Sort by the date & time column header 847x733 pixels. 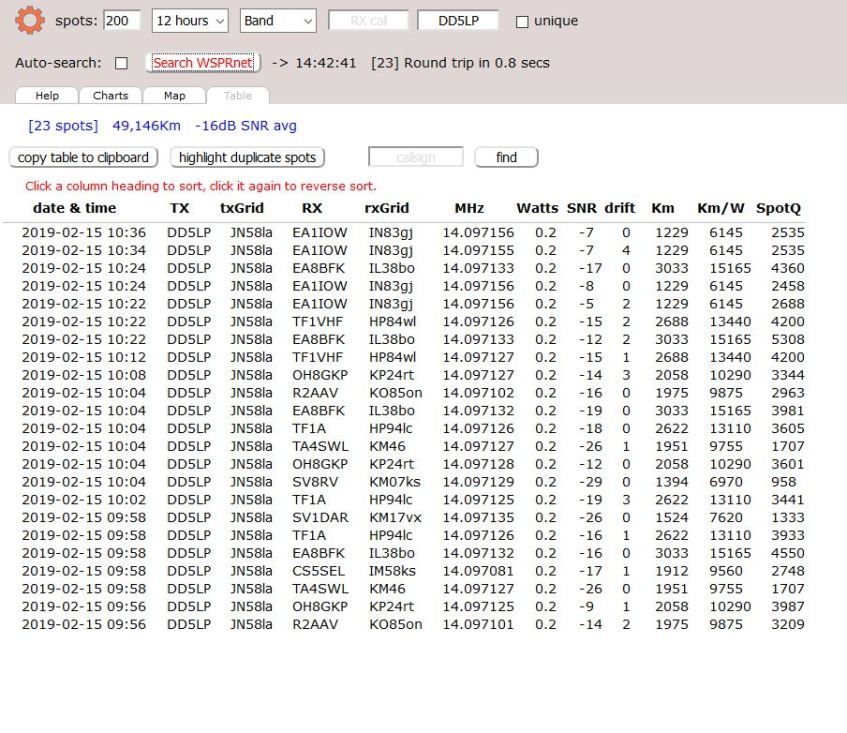click(74, 208)
